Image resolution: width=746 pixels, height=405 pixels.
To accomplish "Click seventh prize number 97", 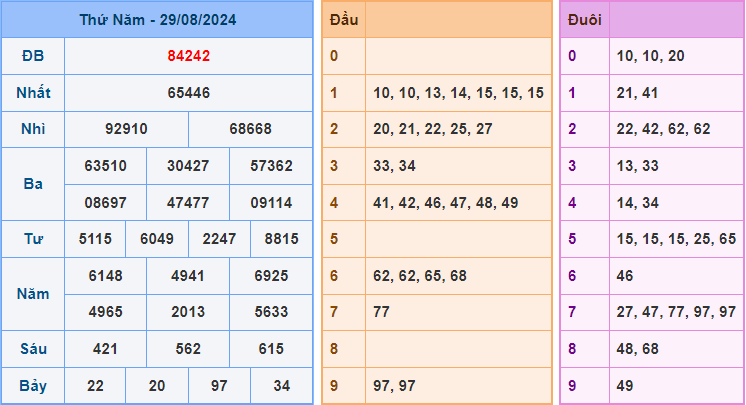I will (219, 385).
